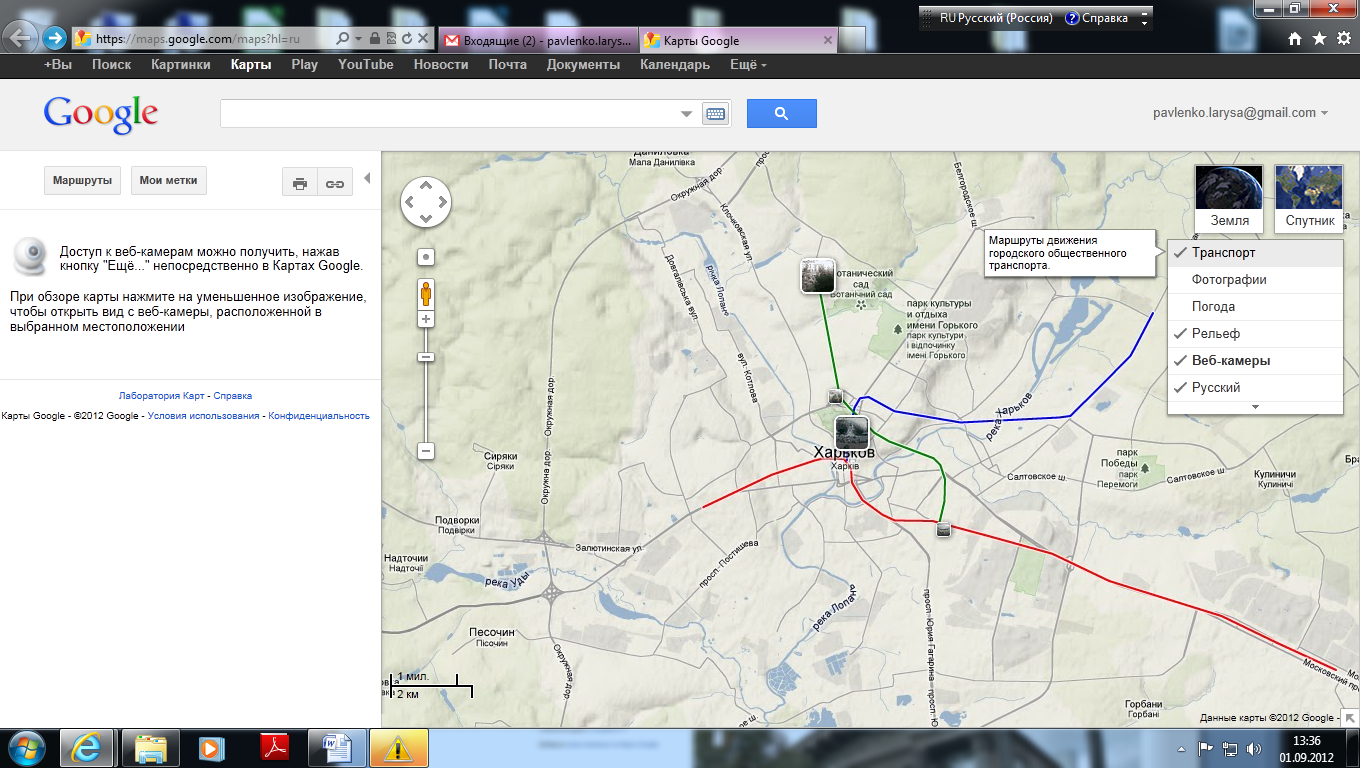
Task: Open Favorites star icon
Action: pos(1319,39)
